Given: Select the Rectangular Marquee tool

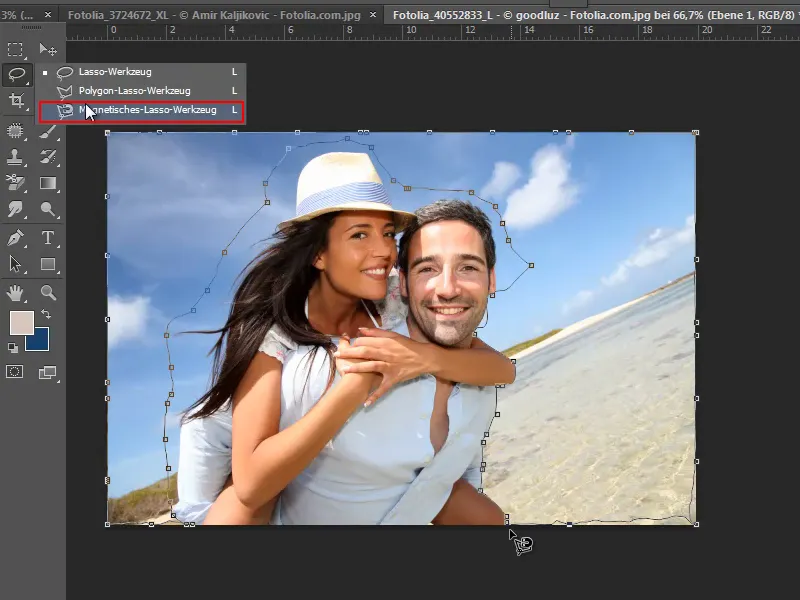Looking at the screenshot, I should (x=15, y=49).
